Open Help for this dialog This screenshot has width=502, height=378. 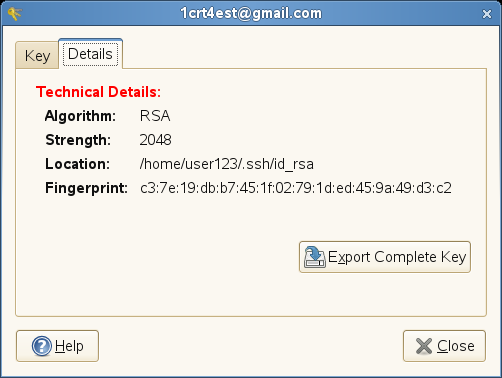point(57,346)
